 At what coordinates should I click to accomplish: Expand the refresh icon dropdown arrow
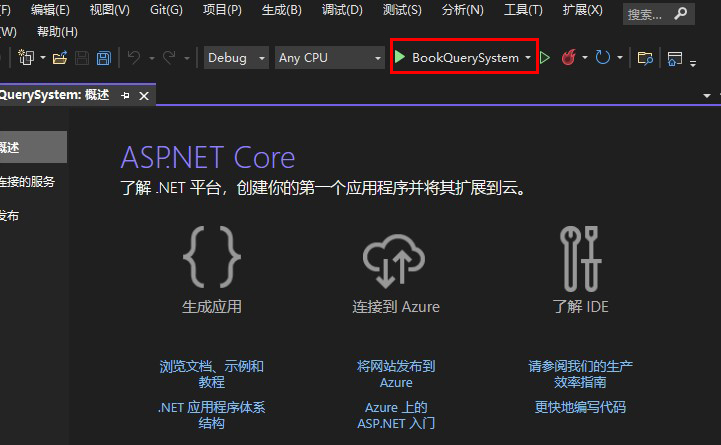tap(620, 58)
